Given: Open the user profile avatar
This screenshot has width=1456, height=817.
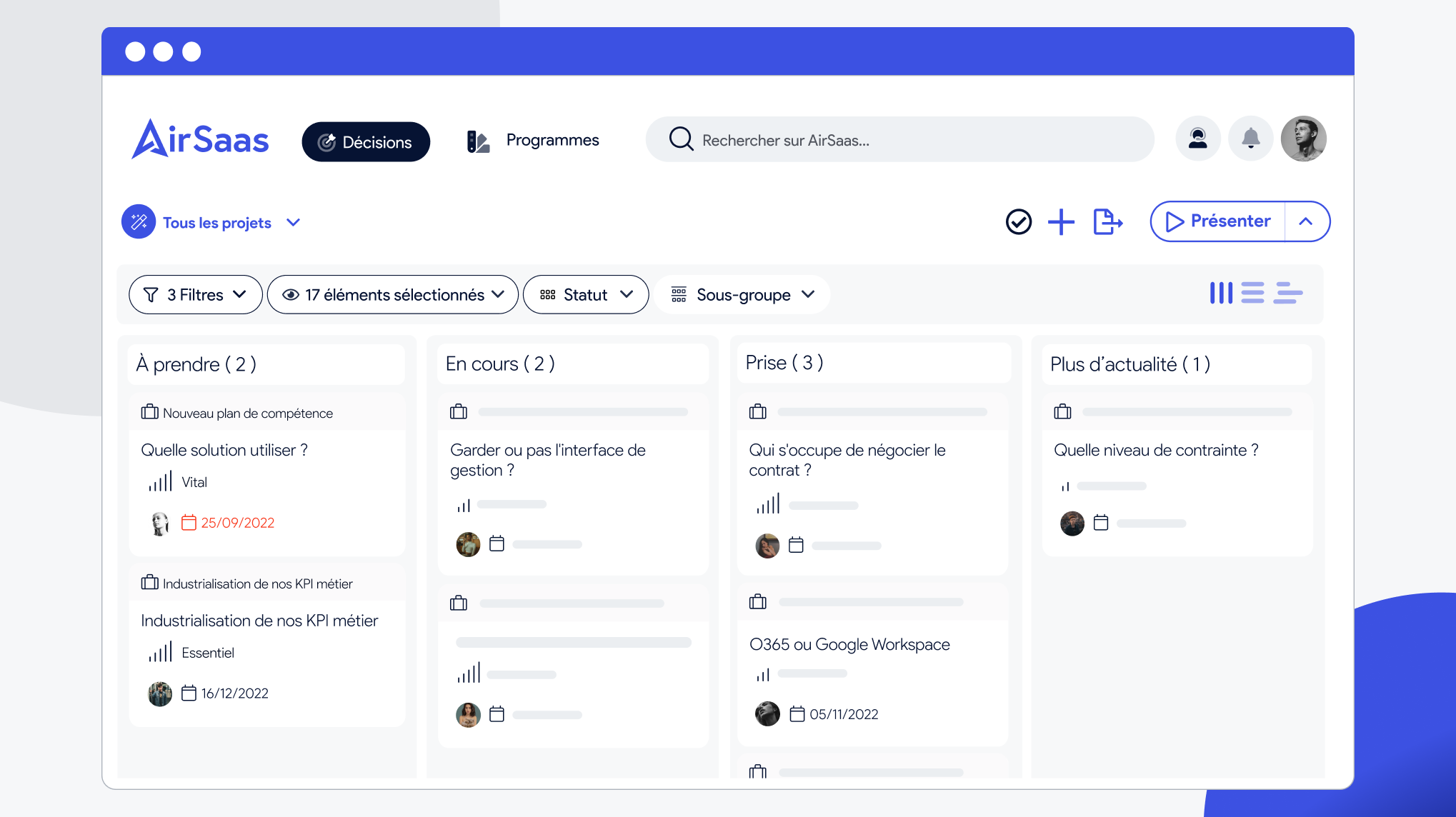Looking at the screenshot, I should pos(1303,139).
